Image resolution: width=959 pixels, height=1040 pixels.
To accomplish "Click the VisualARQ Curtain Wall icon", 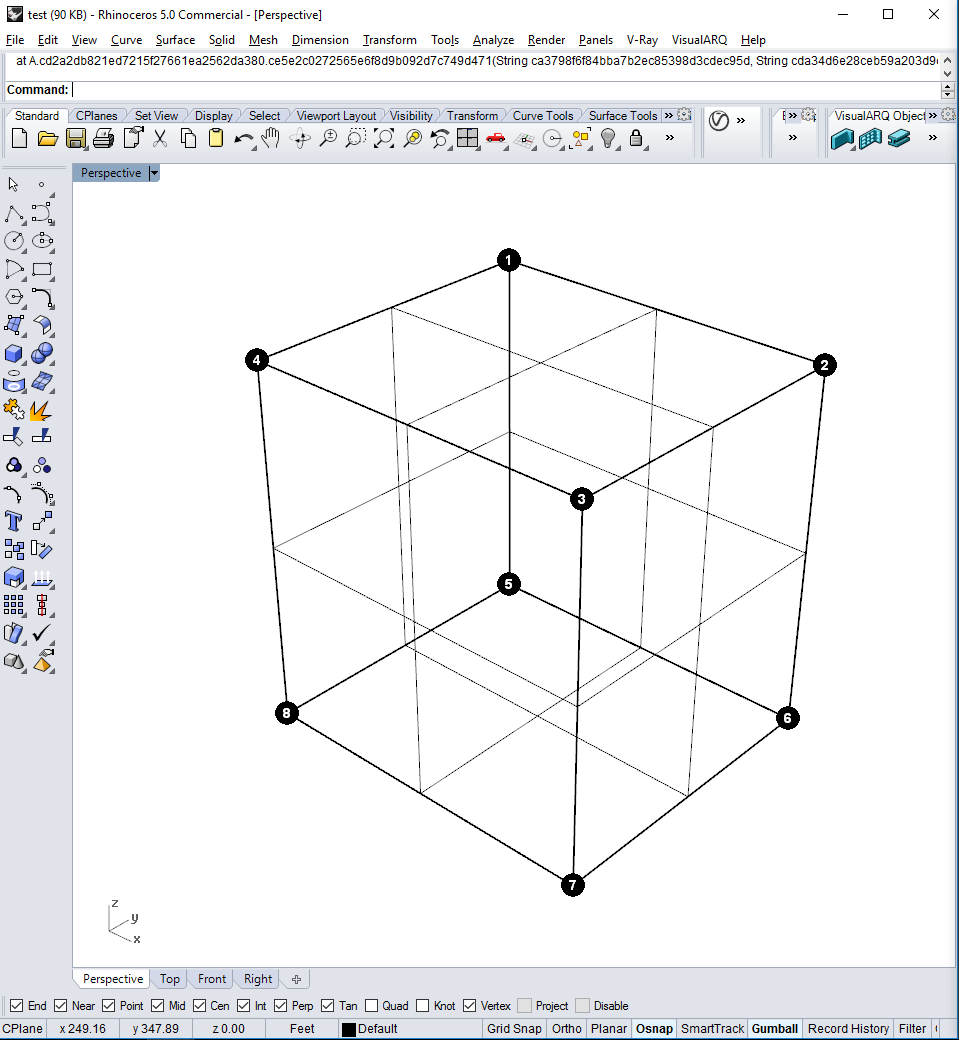I will pos(870,139).
